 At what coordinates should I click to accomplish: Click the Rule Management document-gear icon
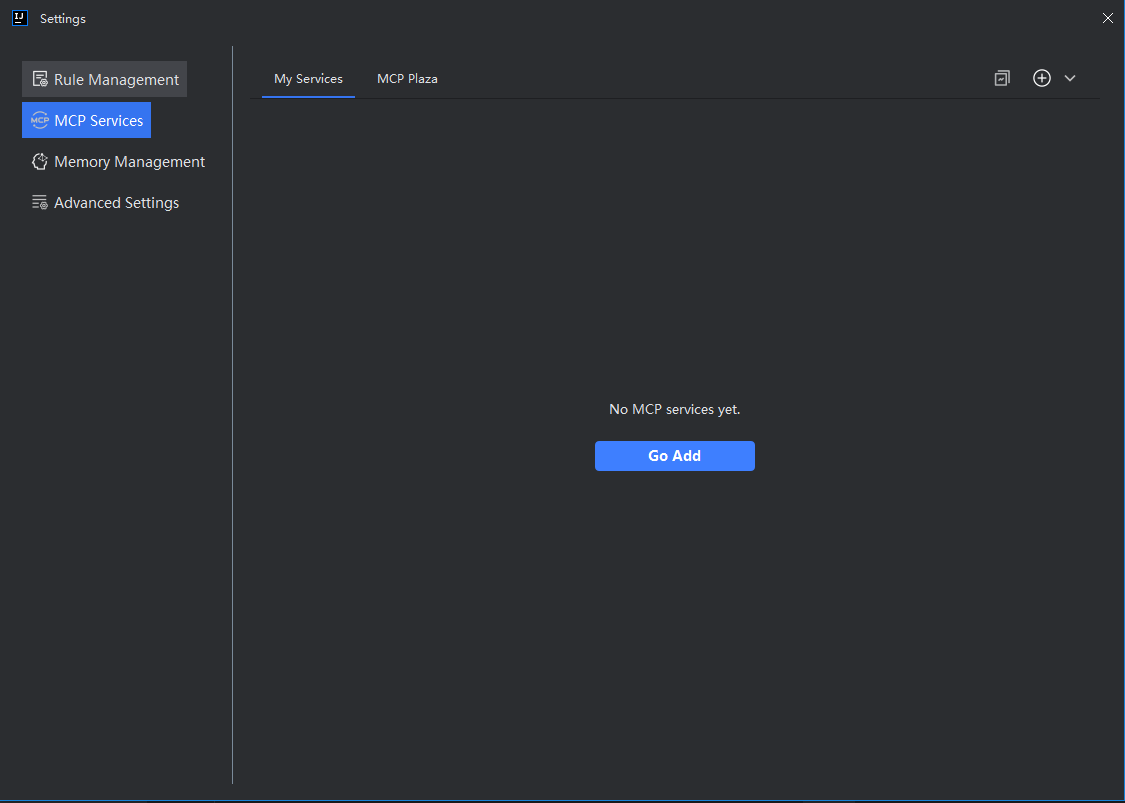pyautogui.click(x=40, y=79)
